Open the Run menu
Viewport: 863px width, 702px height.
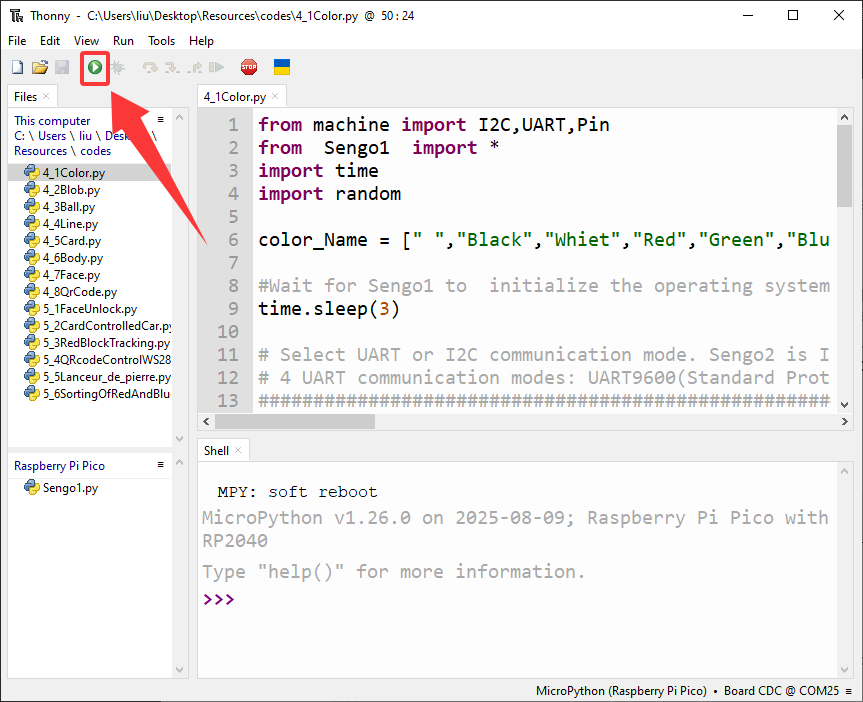coord(123,41)
